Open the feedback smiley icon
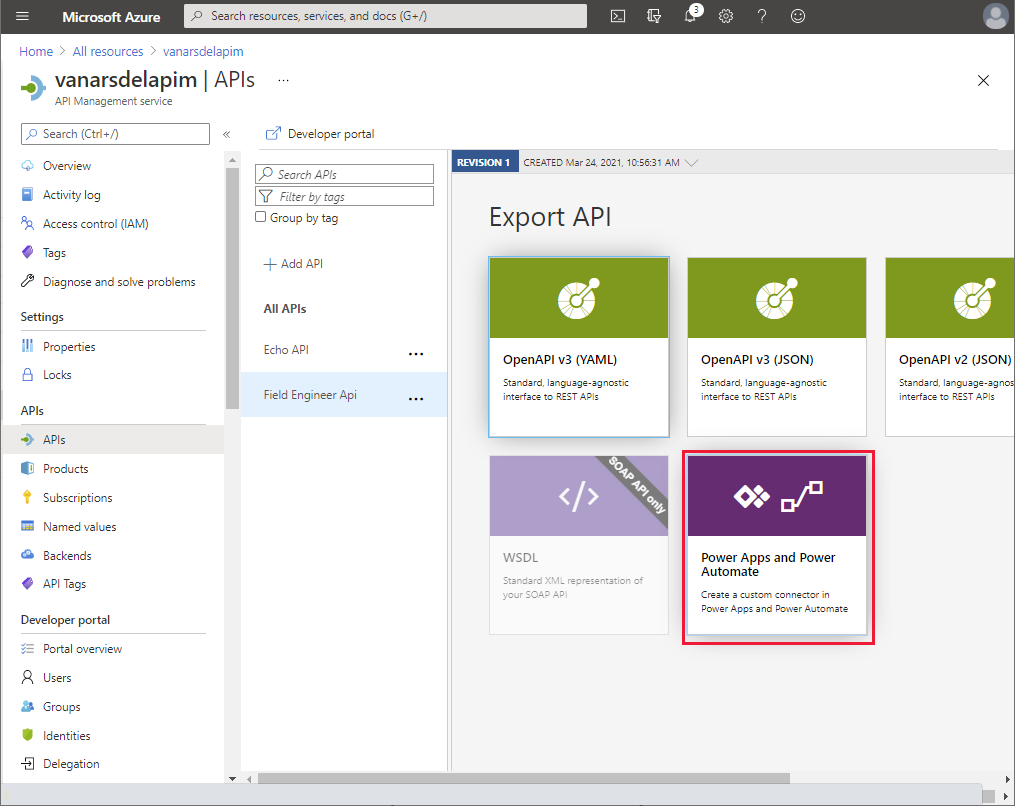 [798, 16]
